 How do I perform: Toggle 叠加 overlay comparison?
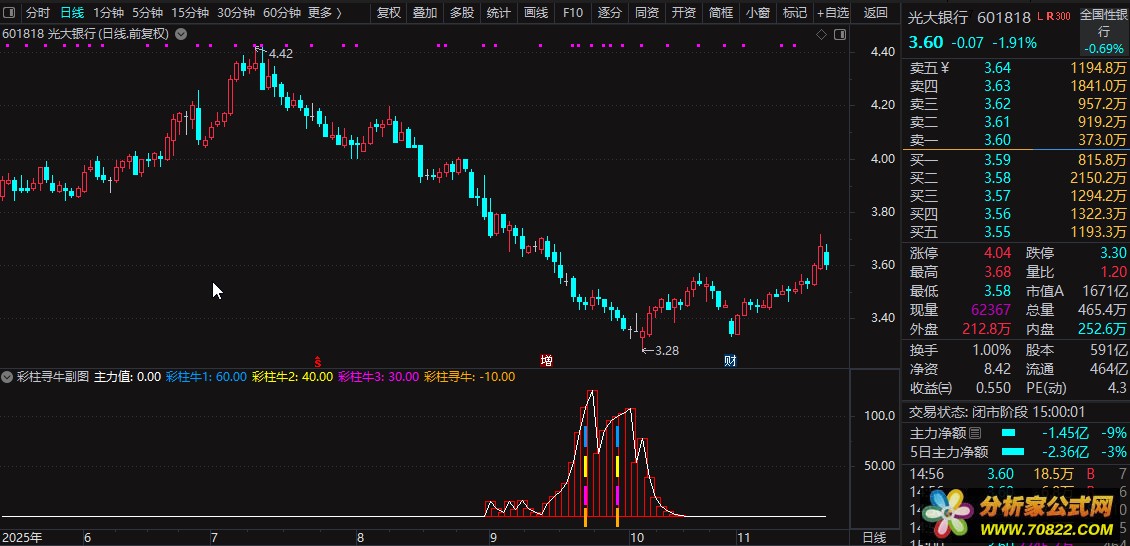click(425, 13)
